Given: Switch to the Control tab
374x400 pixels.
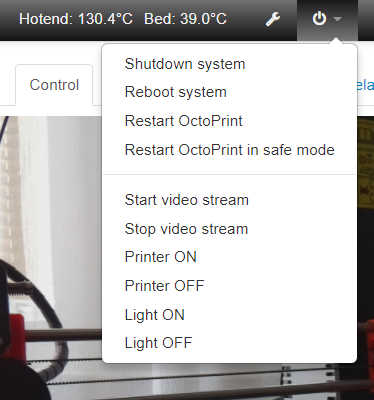Looking at the screenshot, I should click(x=54, y=85).
